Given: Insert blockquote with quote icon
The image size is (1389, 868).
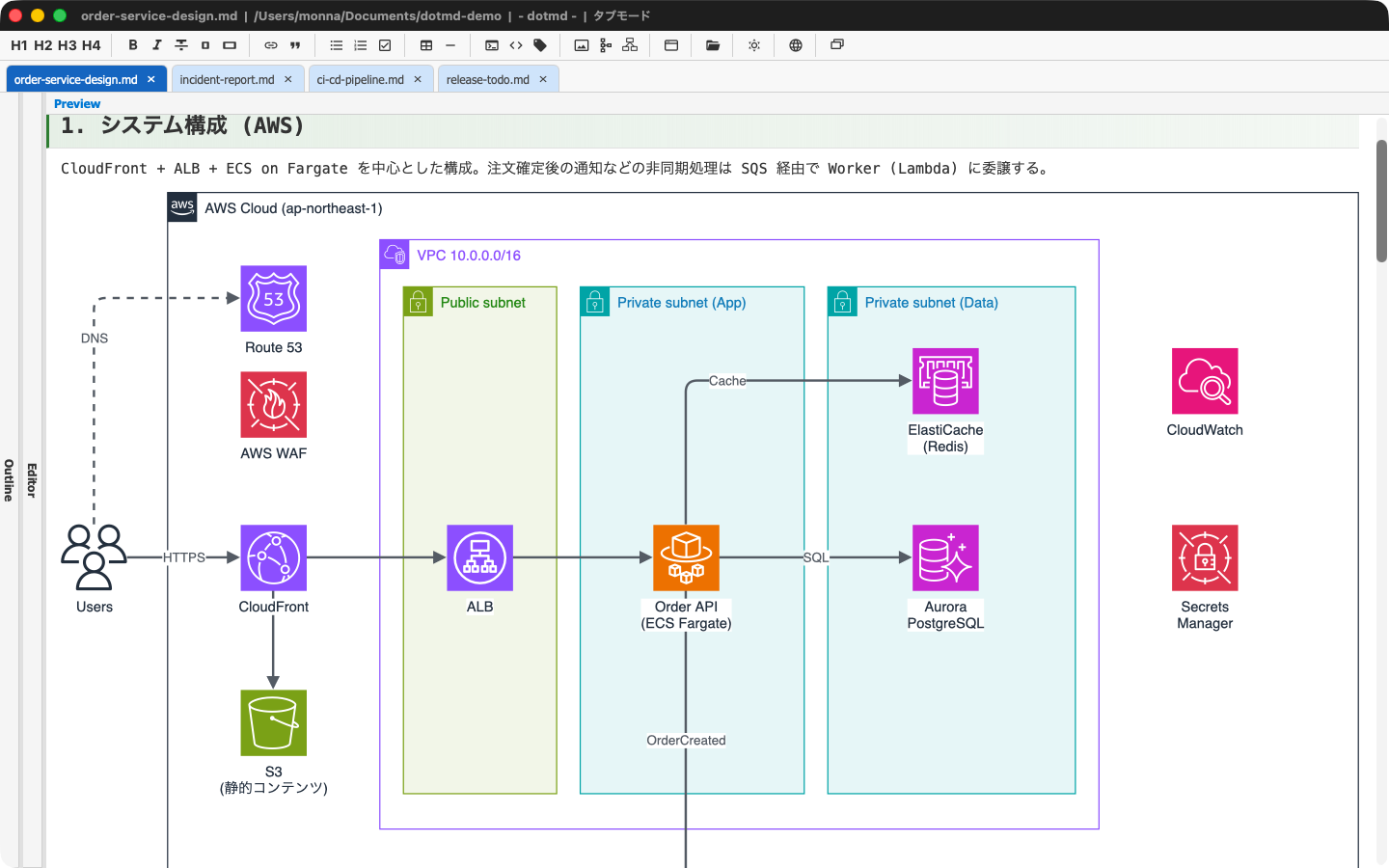Looking at the screenshot, I should tap(295, 45).
